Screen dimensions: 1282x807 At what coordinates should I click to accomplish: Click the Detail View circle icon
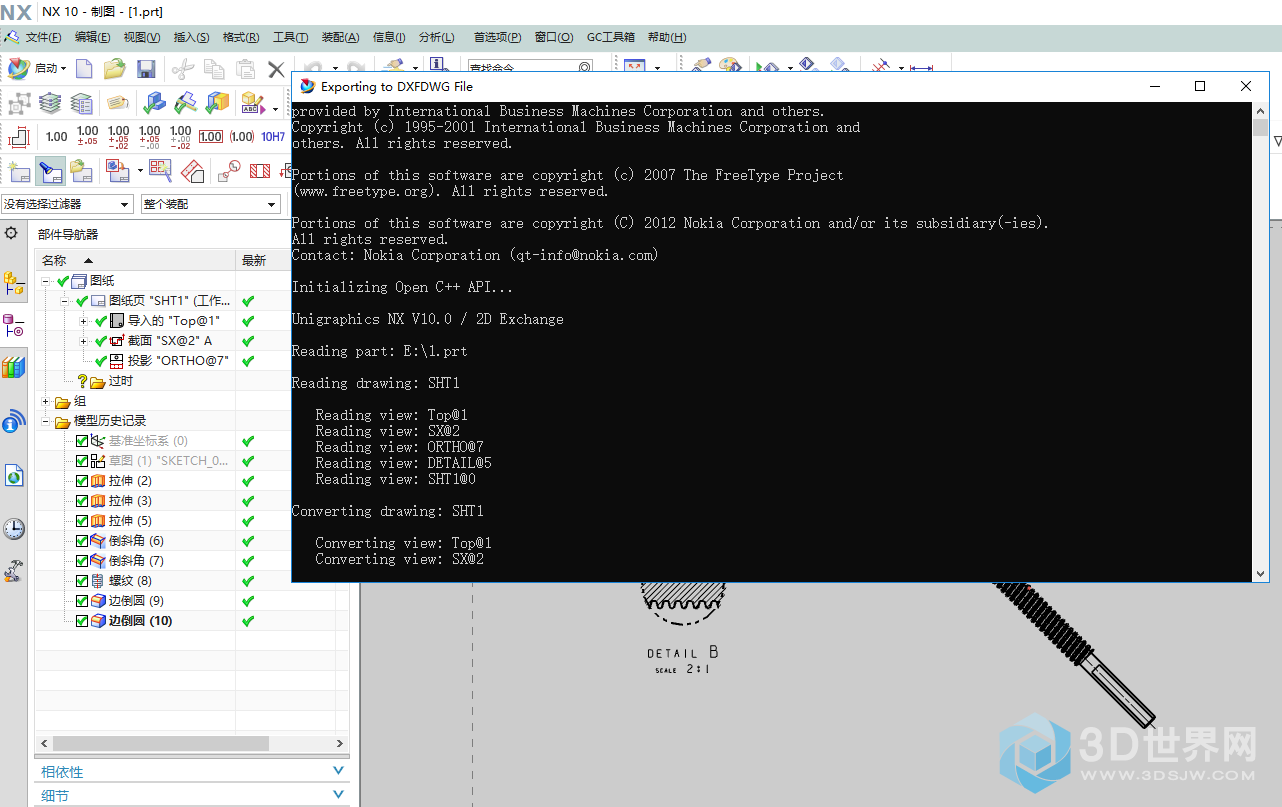click(229, 171)
